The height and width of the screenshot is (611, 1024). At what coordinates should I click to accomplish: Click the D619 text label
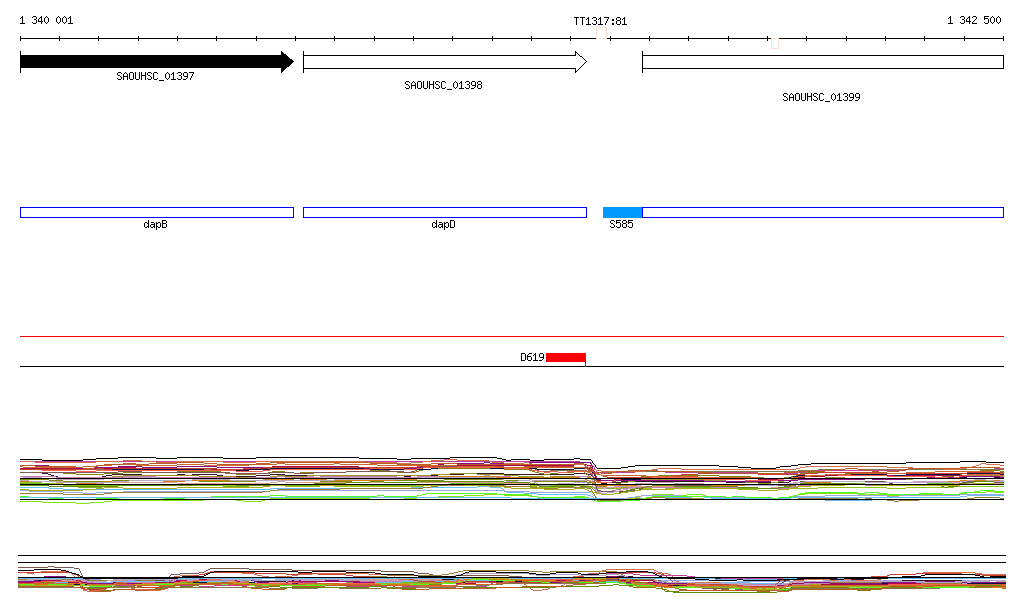click(x=531, y=357)
